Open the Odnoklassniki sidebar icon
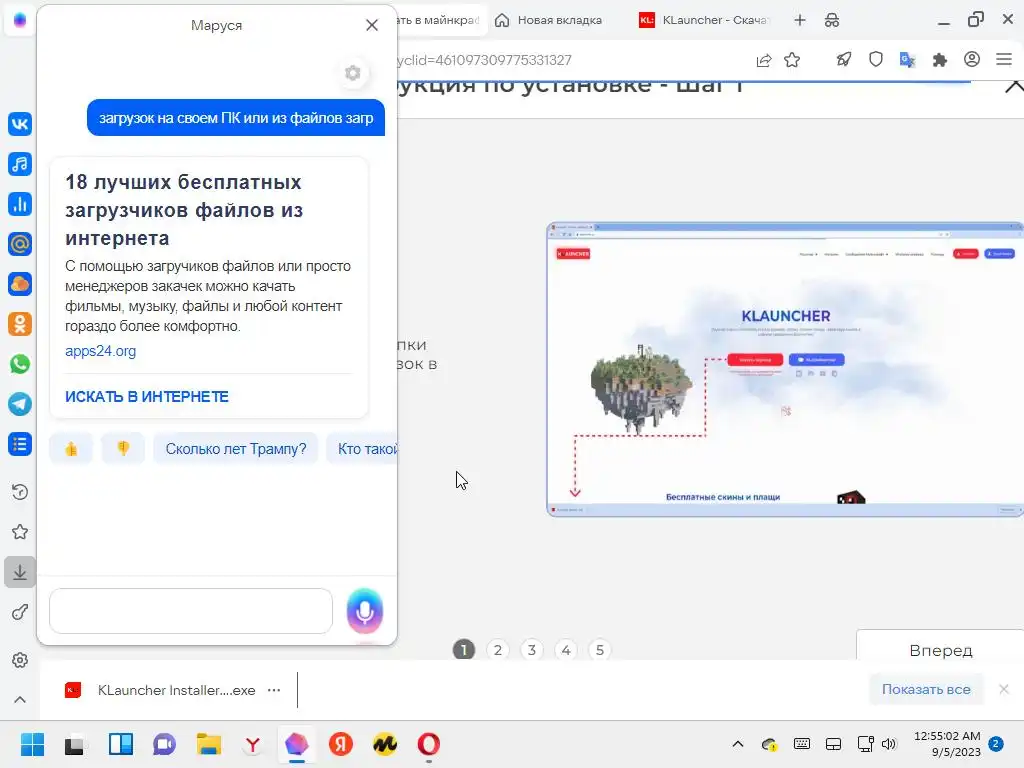 click(20, 324)
